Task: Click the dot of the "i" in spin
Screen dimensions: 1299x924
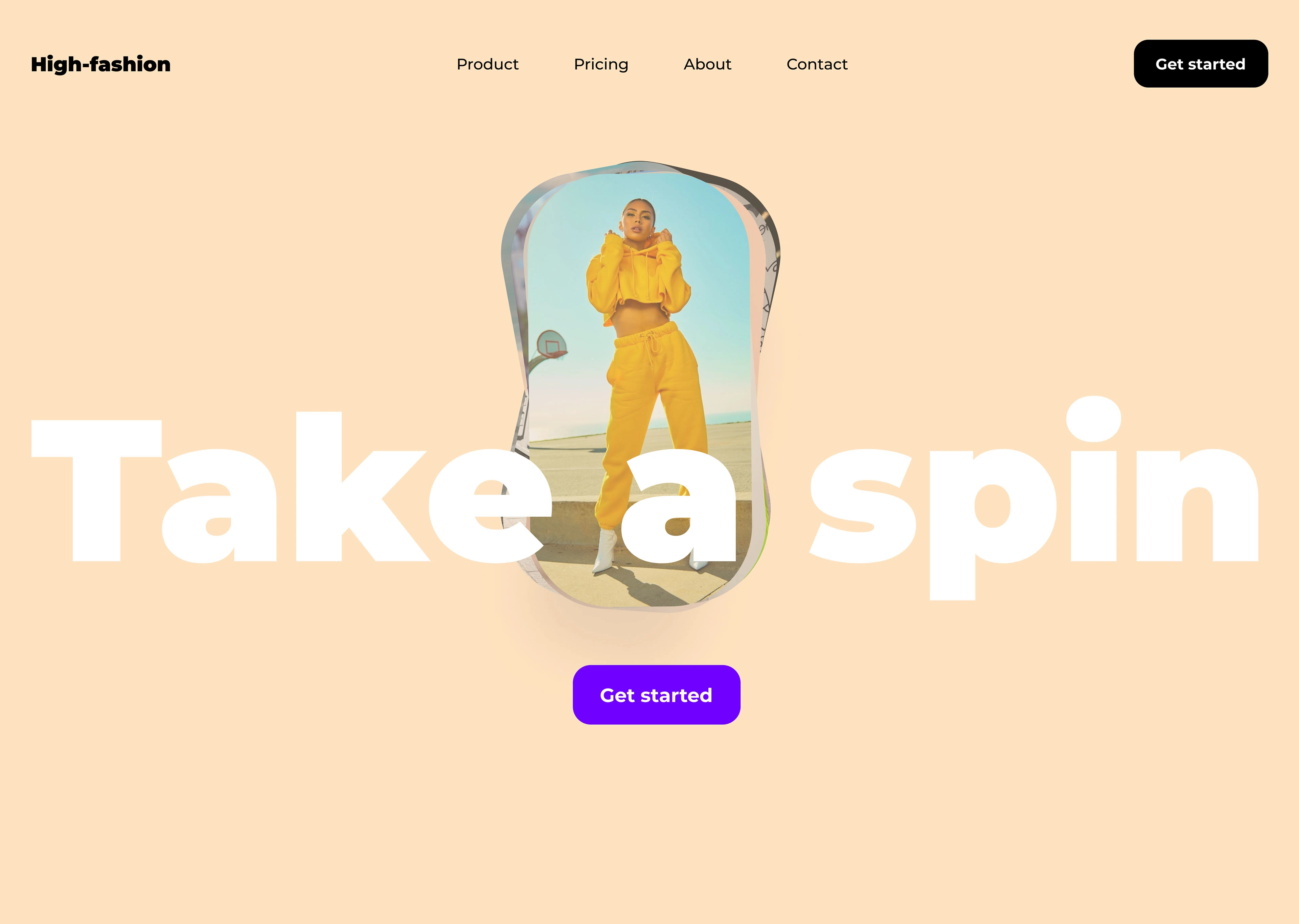Action: click(x=1093, y=419)
